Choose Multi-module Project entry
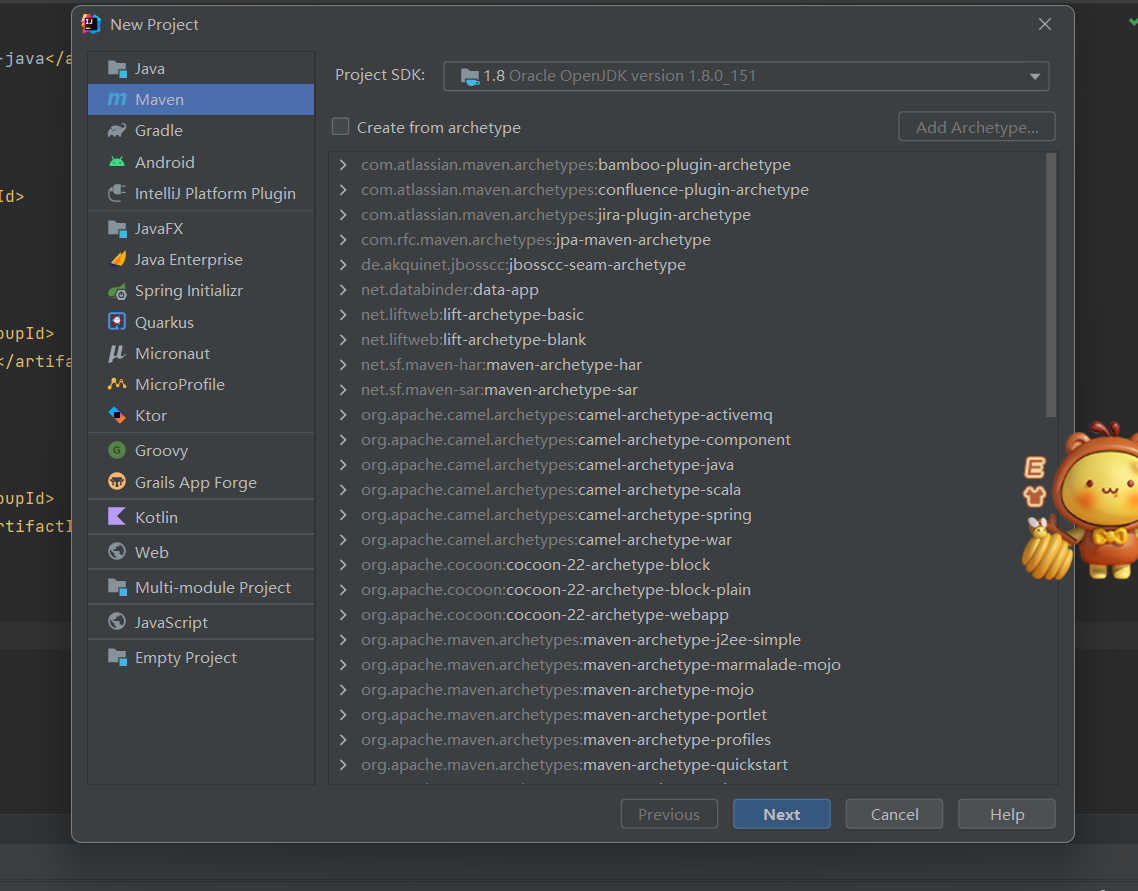Viewport: 1138px width, 891px height. coord(201,587)
